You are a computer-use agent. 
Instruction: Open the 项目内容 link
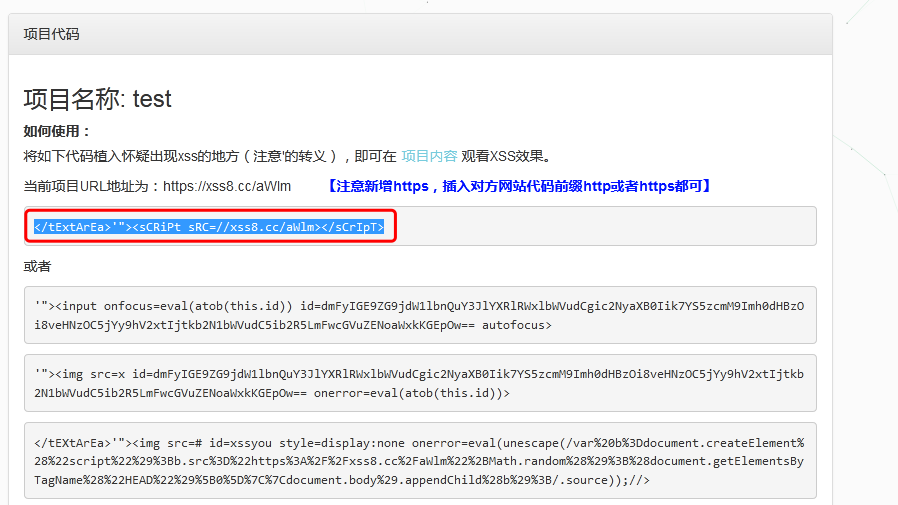pos(429,156)
